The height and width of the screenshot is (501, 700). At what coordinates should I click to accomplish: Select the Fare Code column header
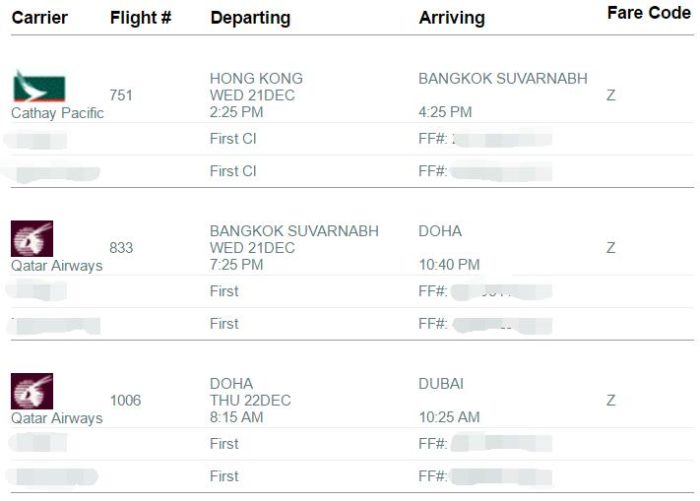pyautogui.click(x=649, y=13)
